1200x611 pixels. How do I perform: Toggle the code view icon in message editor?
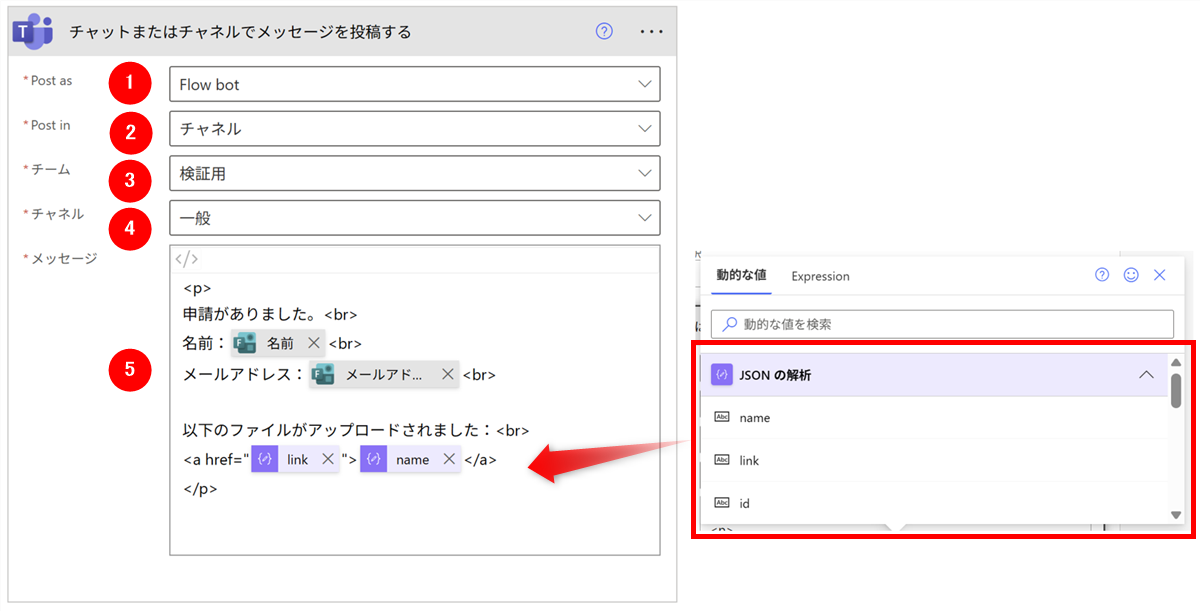pyautogui.click(x=187, y=259)
